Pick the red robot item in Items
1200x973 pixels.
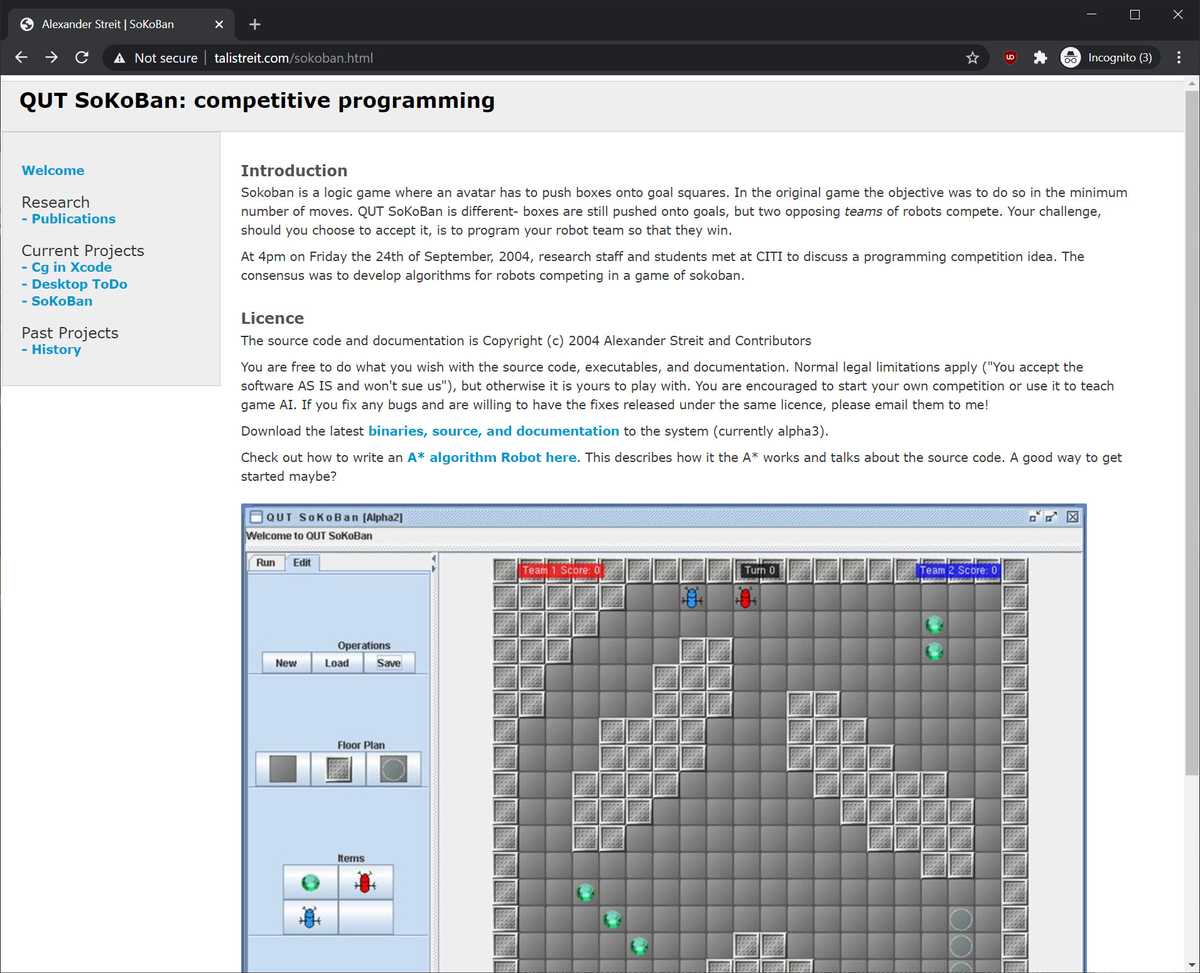365,883
